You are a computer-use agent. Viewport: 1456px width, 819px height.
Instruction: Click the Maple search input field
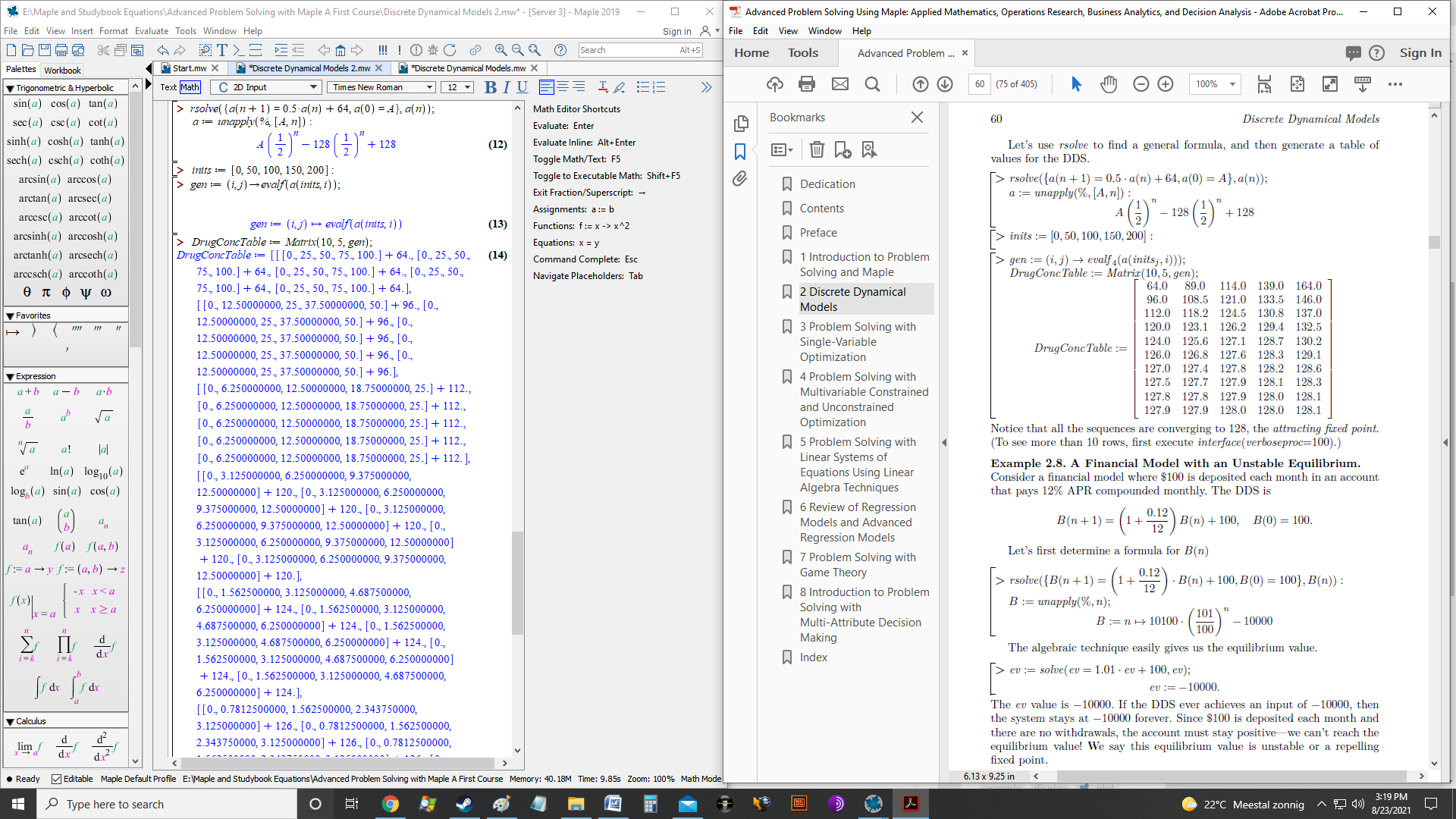coord(640,50)
